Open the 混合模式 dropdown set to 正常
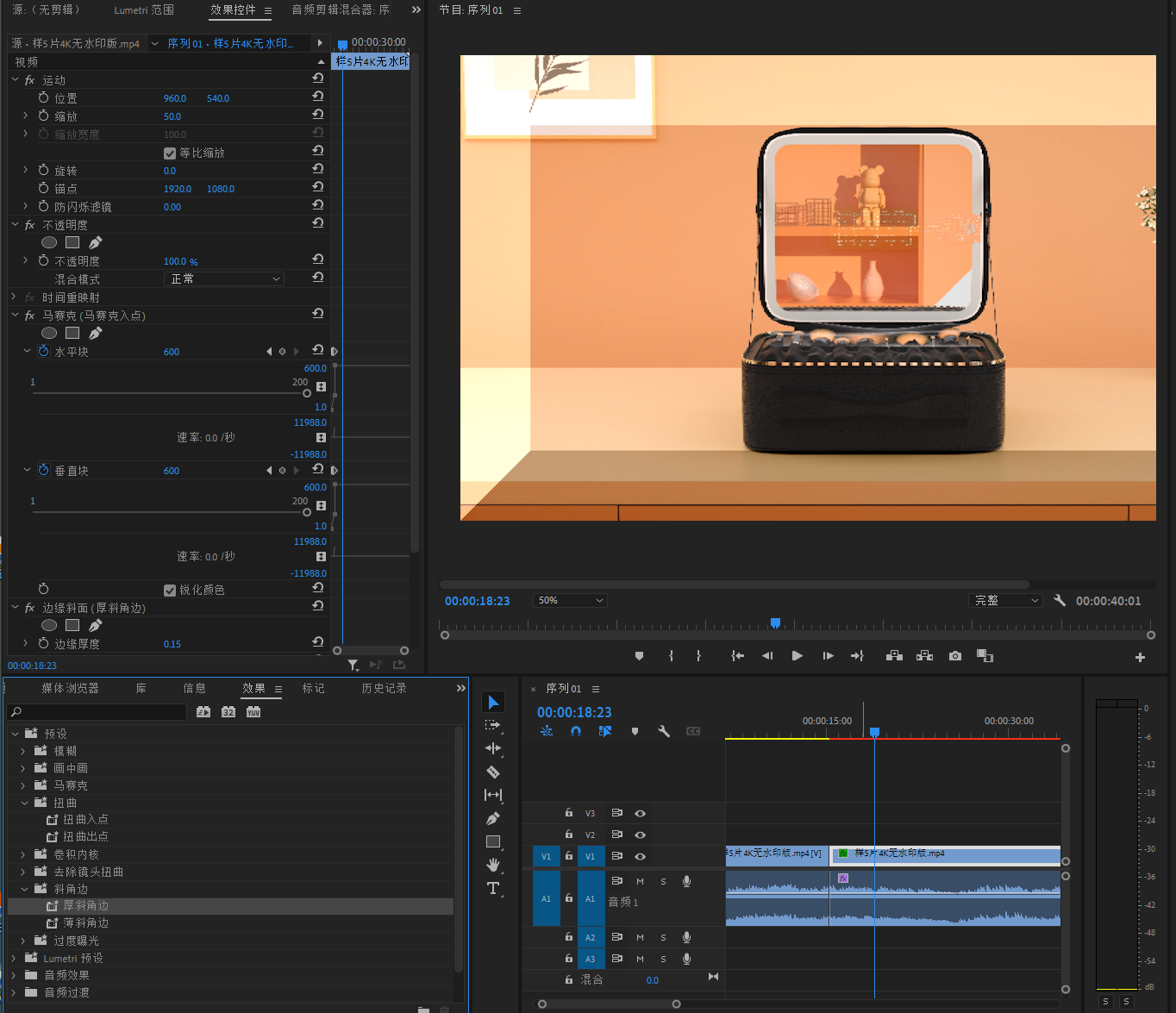Image resolution: width=1176 pixels, height=1013 pixels. 223,279
